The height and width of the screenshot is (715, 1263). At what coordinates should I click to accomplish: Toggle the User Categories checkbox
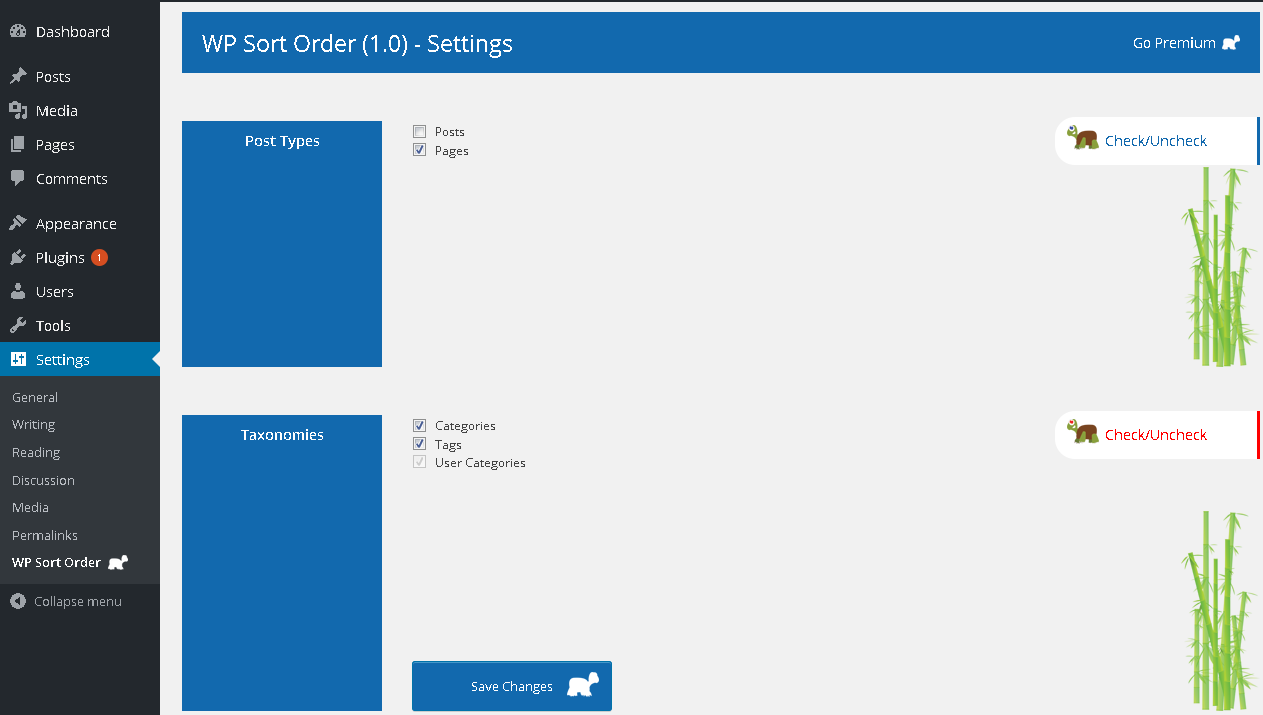pos(420,462)
